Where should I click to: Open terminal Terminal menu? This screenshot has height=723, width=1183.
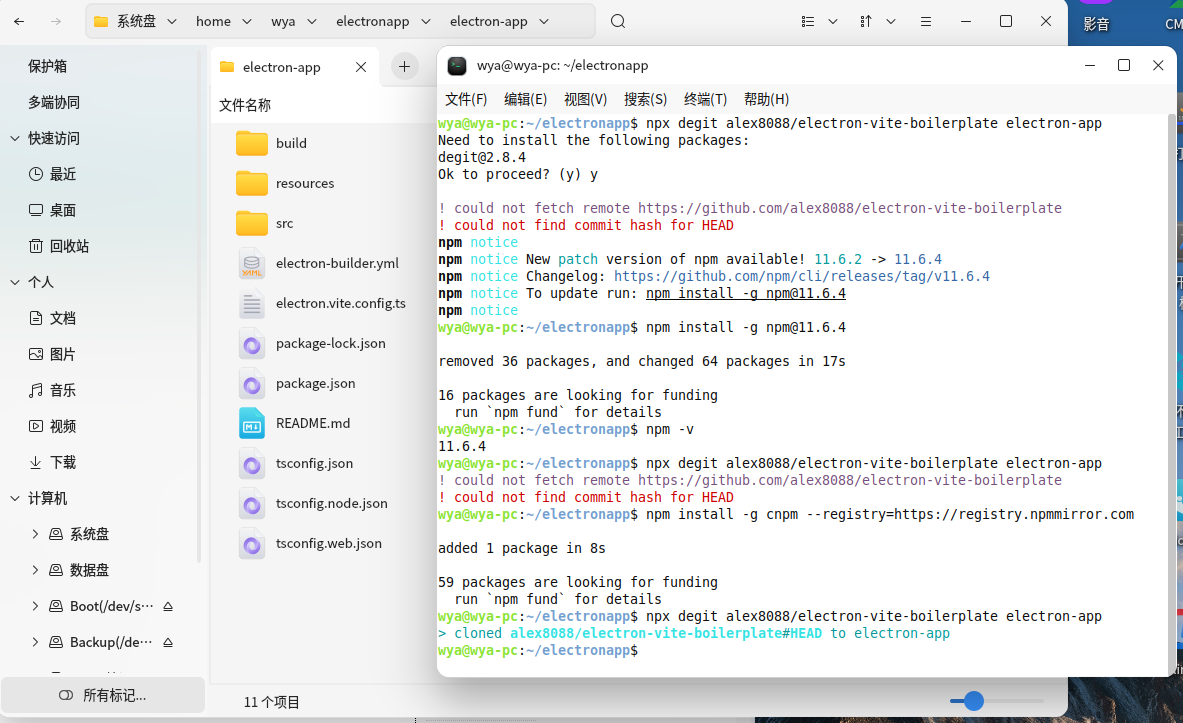coord(705,99)
